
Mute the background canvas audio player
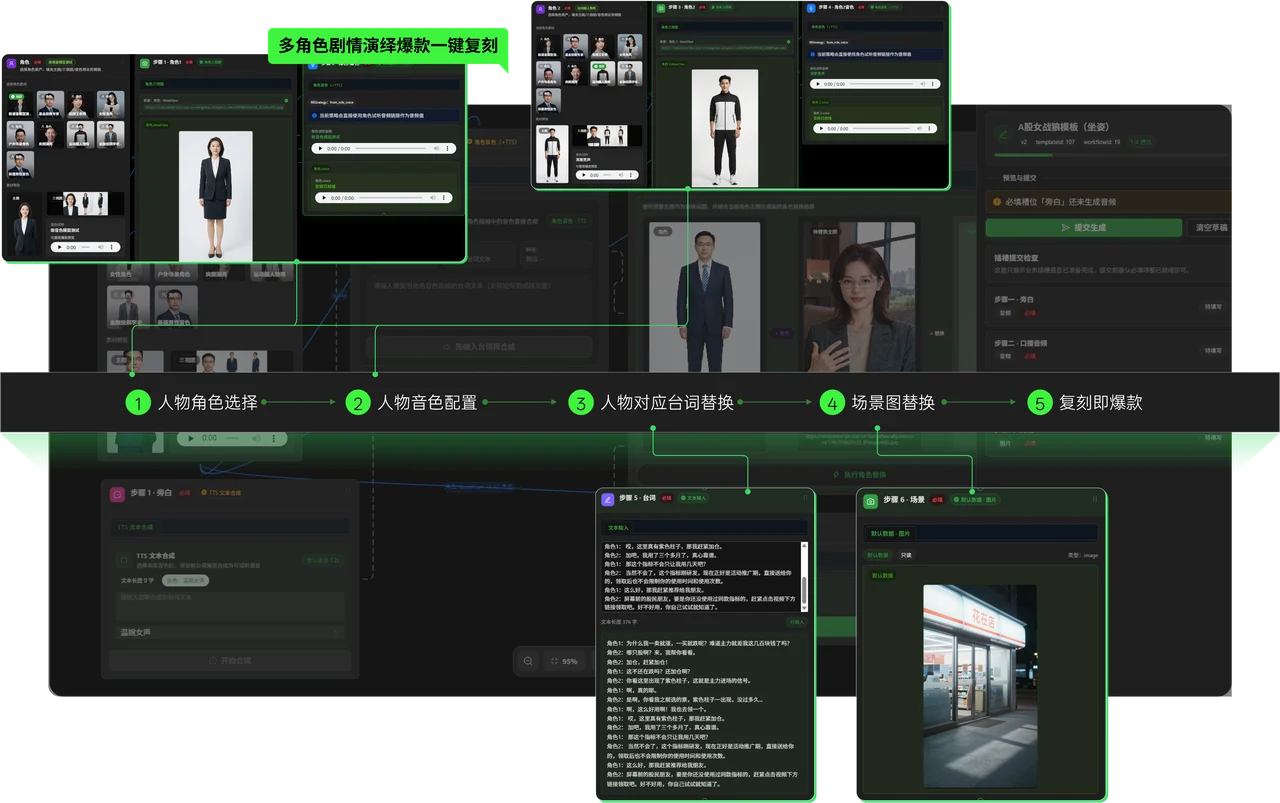click(x=258, y=438)
